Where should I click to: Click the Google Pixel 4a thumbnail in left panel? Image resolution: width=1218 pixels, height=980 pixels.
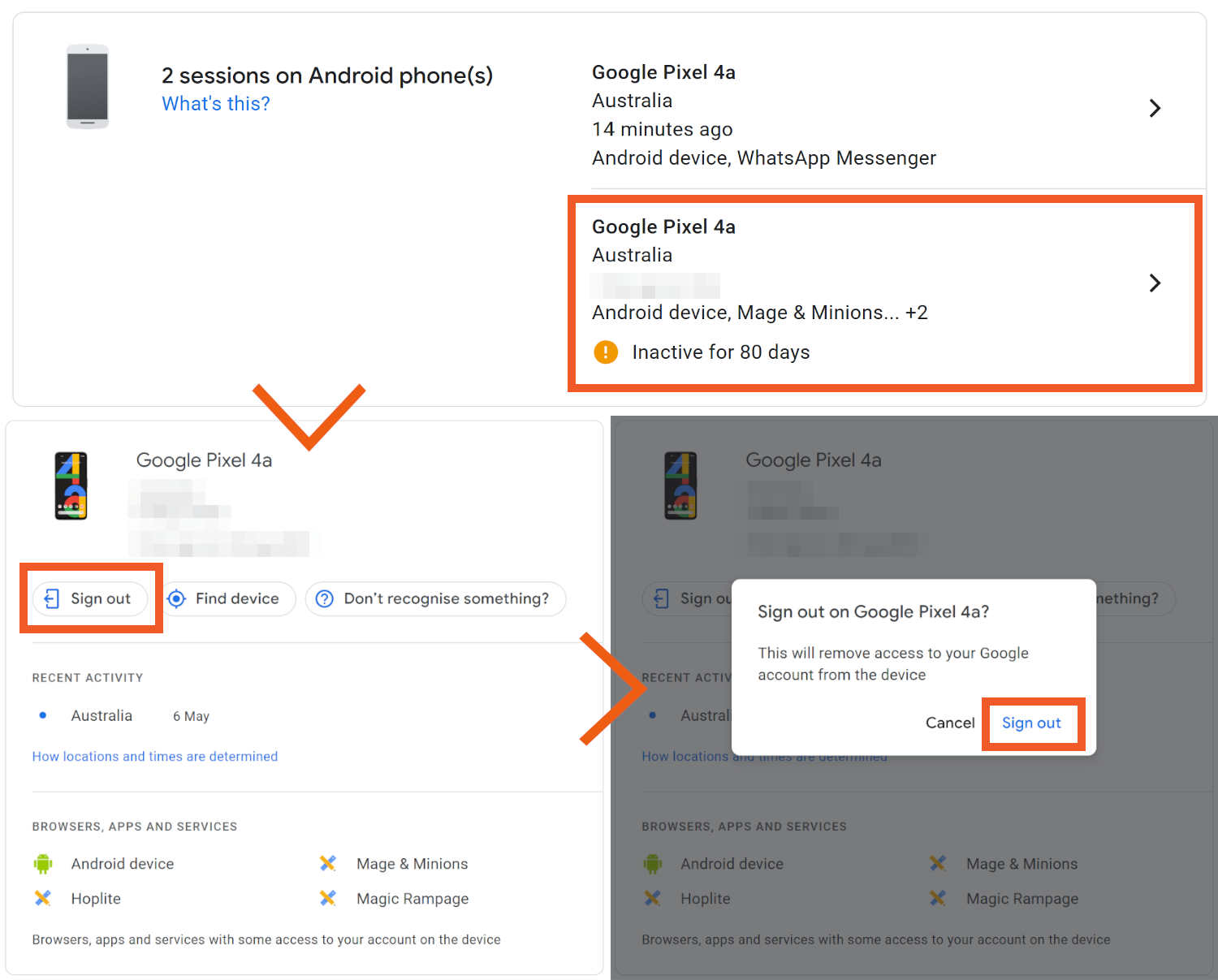tap(71, 486)
